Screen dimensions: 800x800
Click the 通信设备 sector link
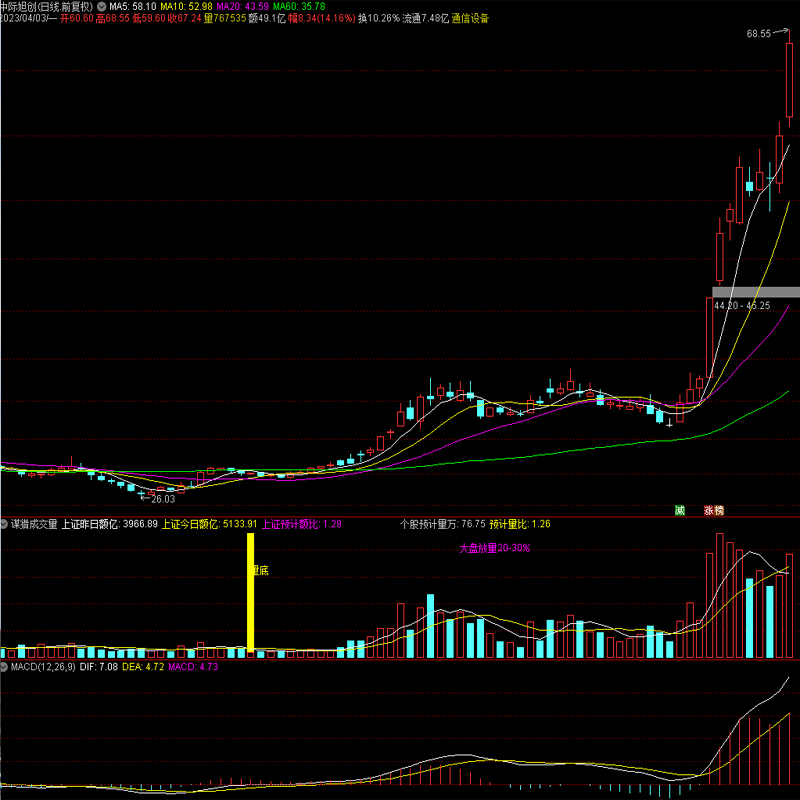tap(470, 18)
